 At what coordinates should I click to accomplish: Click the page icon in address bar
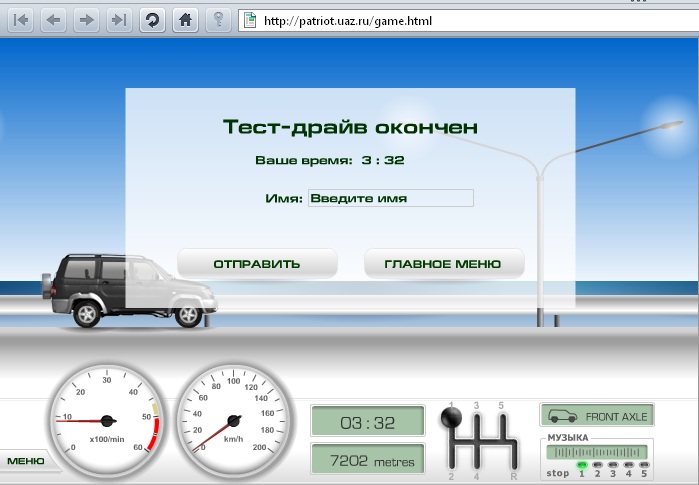click(x=250, y=19)
